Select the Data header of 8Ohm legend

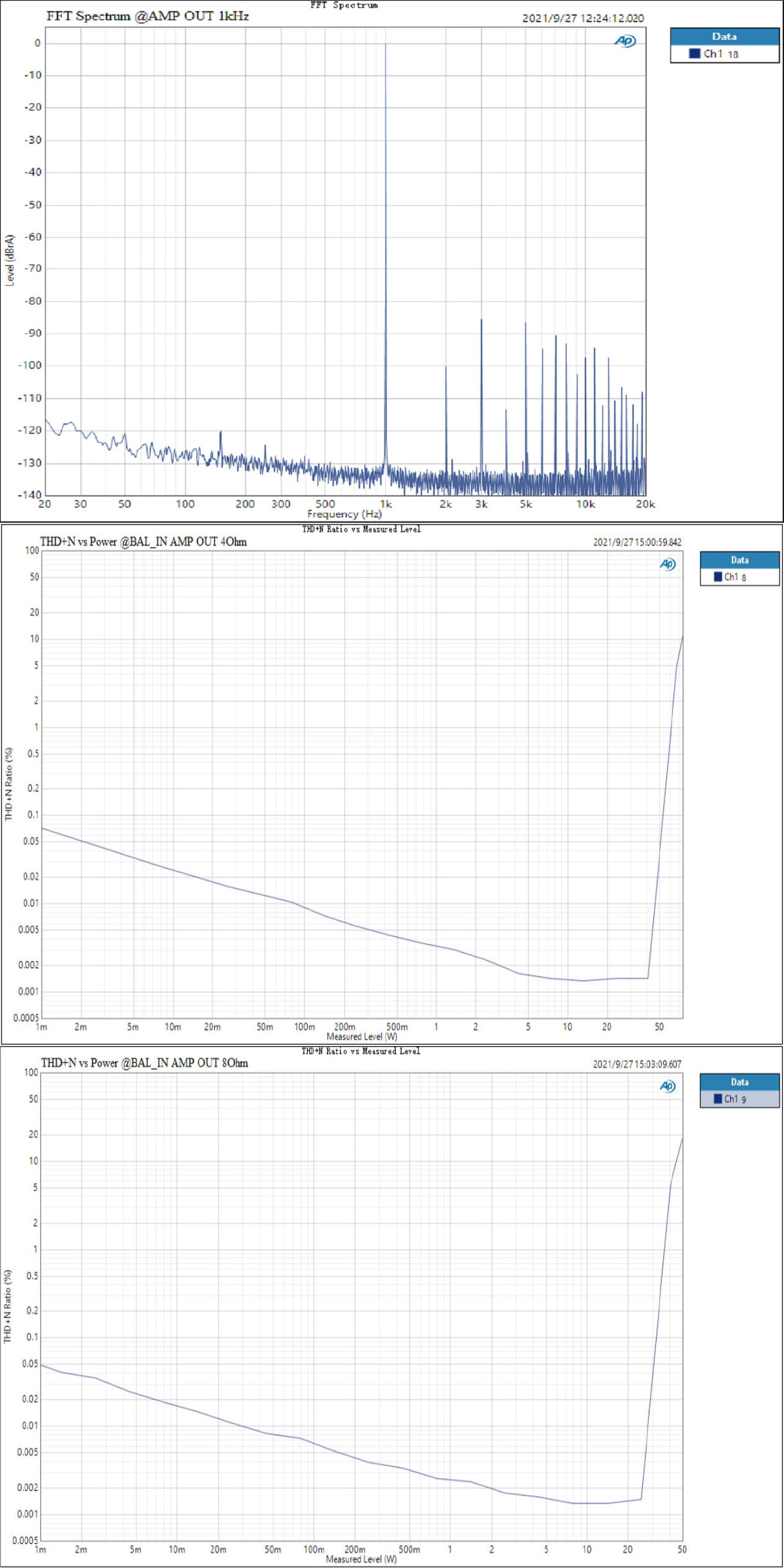pyautogui.click(x=740, y=1082)
